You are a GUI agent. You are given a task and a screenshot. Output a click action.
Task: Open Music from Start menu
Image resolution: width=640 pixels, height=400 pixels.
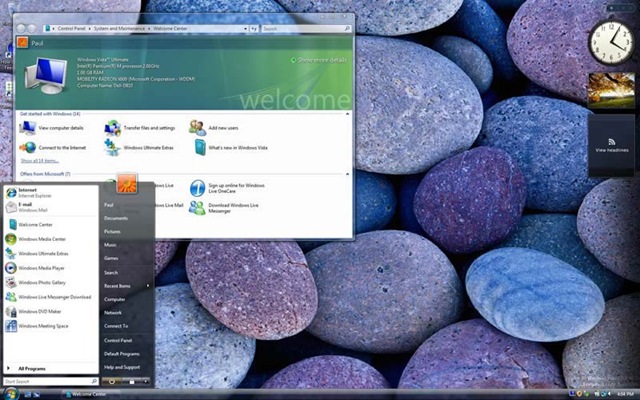click(110, 245)
